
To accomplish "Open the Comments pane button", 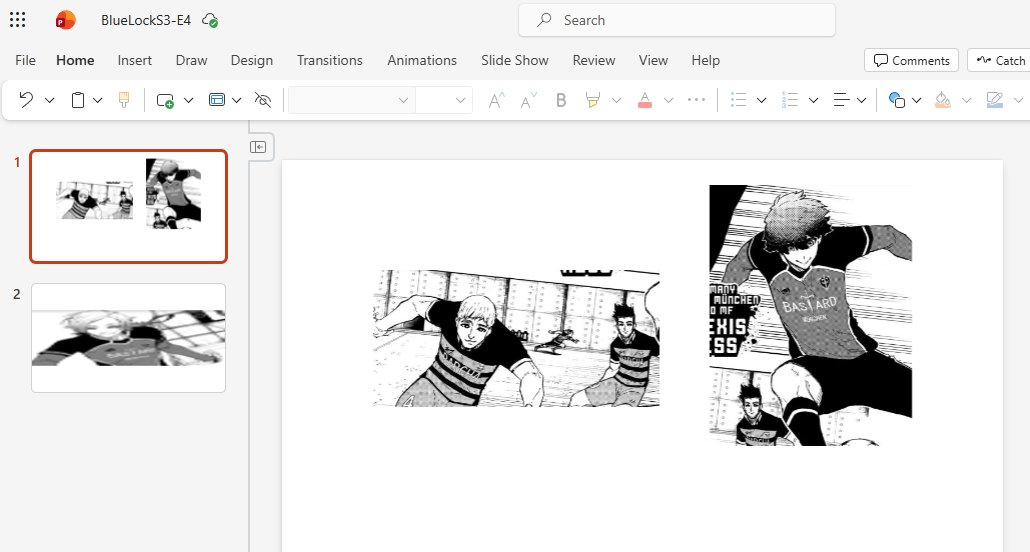I will tap(911, 60).
